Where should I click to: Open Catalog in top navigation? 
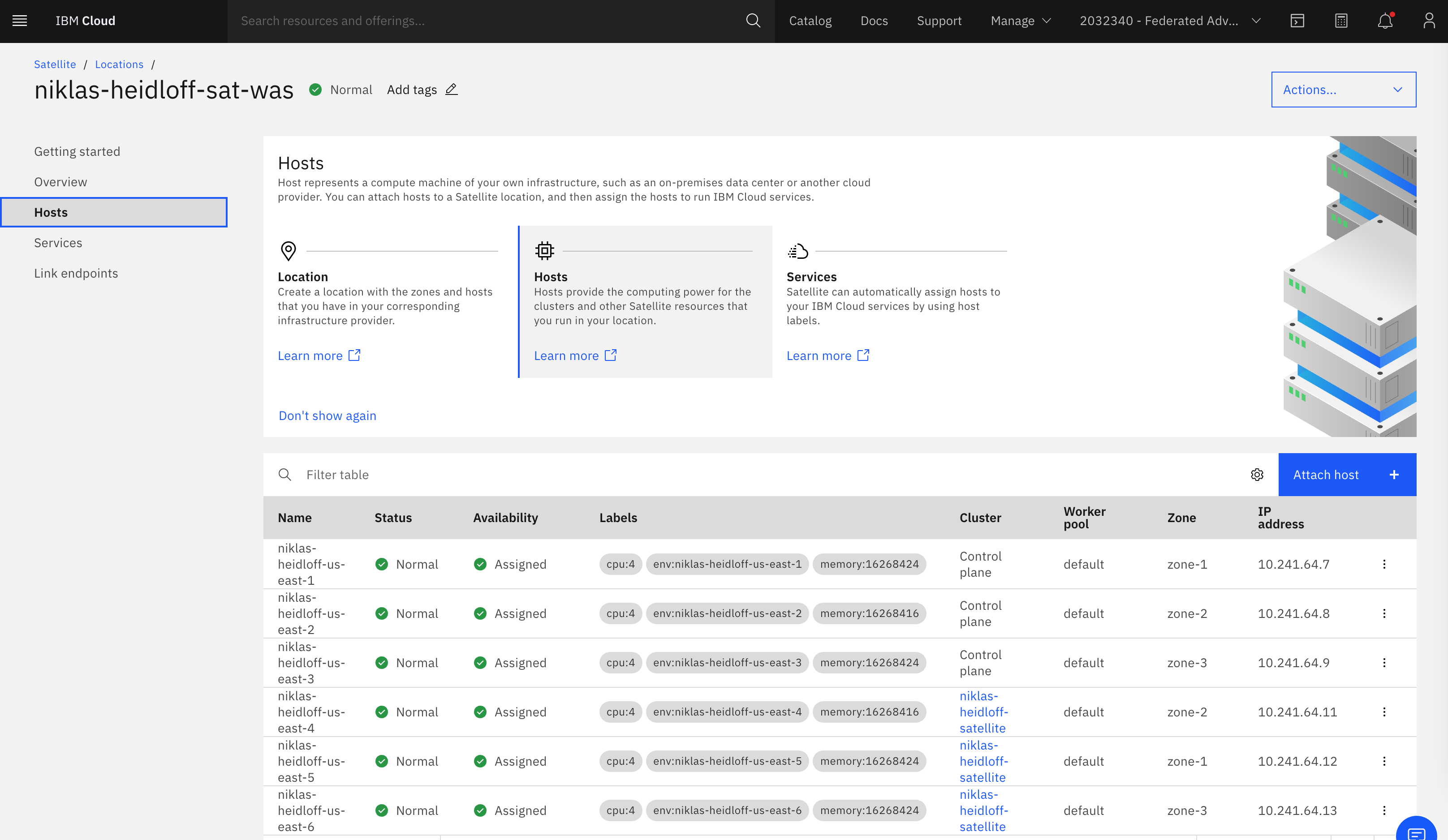810,21
